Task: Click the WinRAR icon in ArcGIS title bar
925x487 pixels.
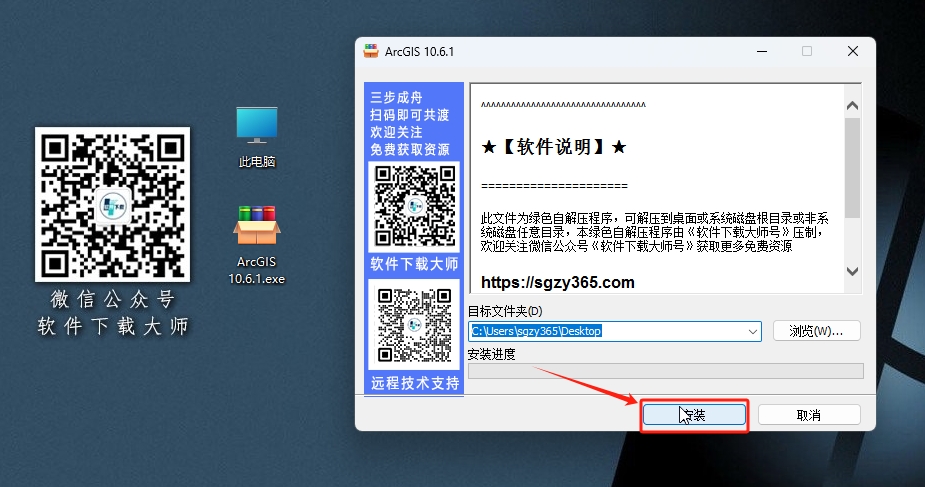Action: coord(371,51)
